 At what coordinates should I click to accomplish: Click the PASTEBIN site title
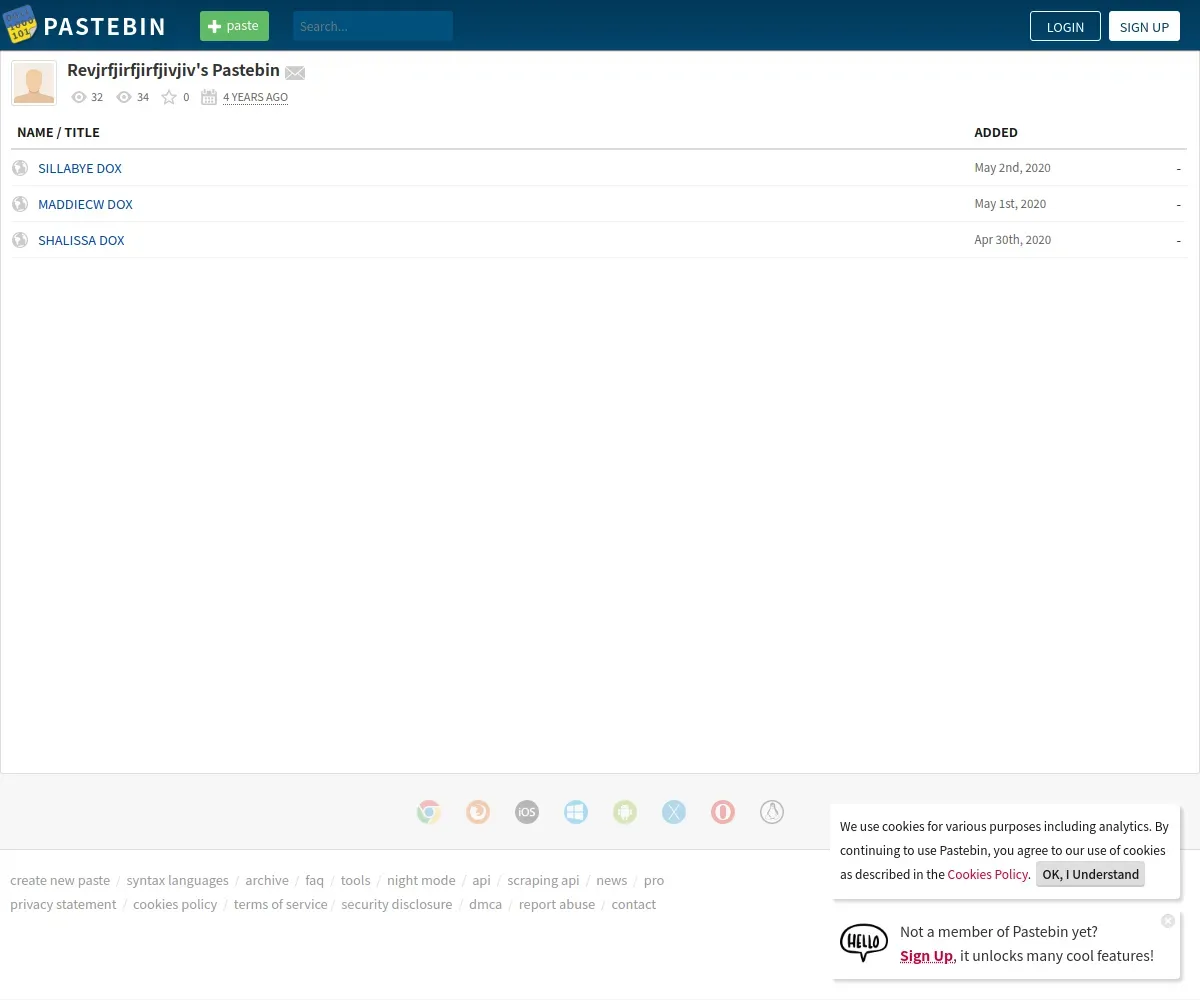click(105, 27)
